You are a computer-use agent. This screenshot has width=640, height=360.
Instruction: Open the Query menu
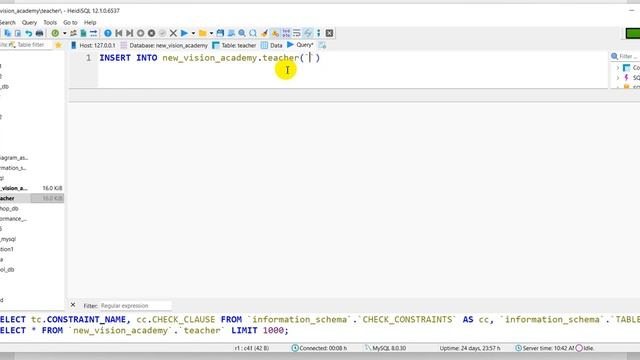[x=29, y=22]
